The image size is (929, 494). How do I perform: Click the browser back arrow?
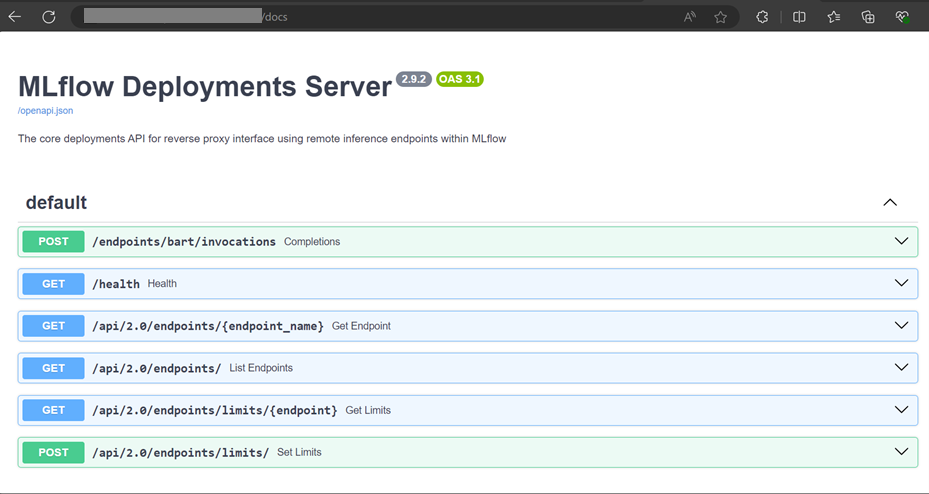click(x=15, y=17)
